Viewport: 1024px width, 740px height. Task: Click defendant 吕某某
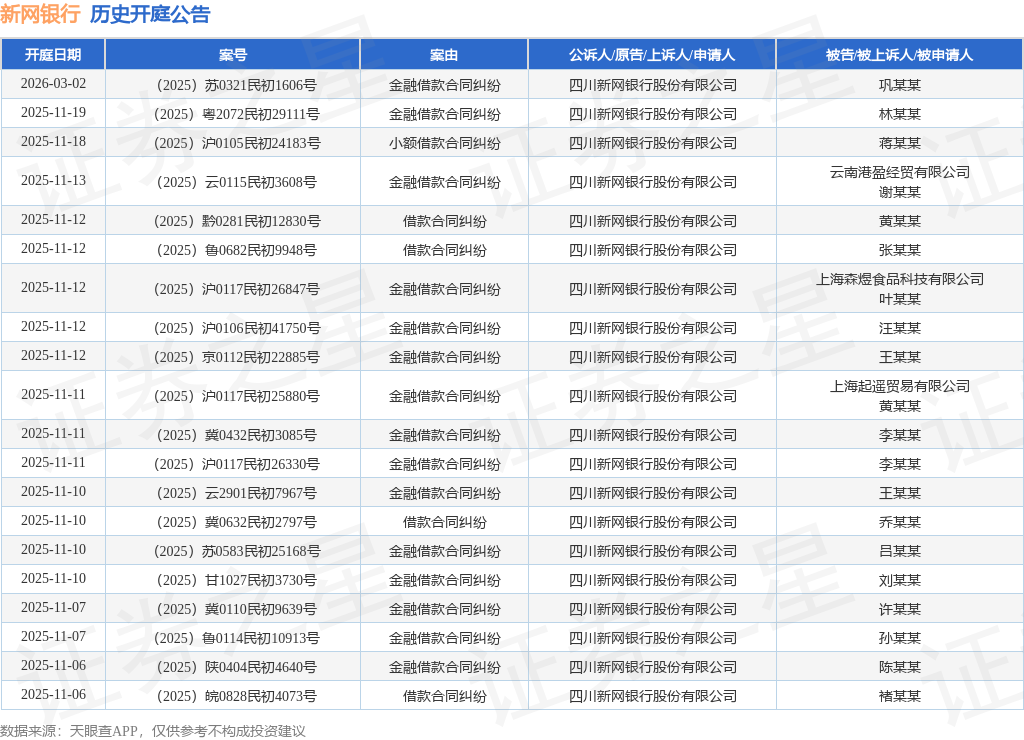(x=899, y=551)
